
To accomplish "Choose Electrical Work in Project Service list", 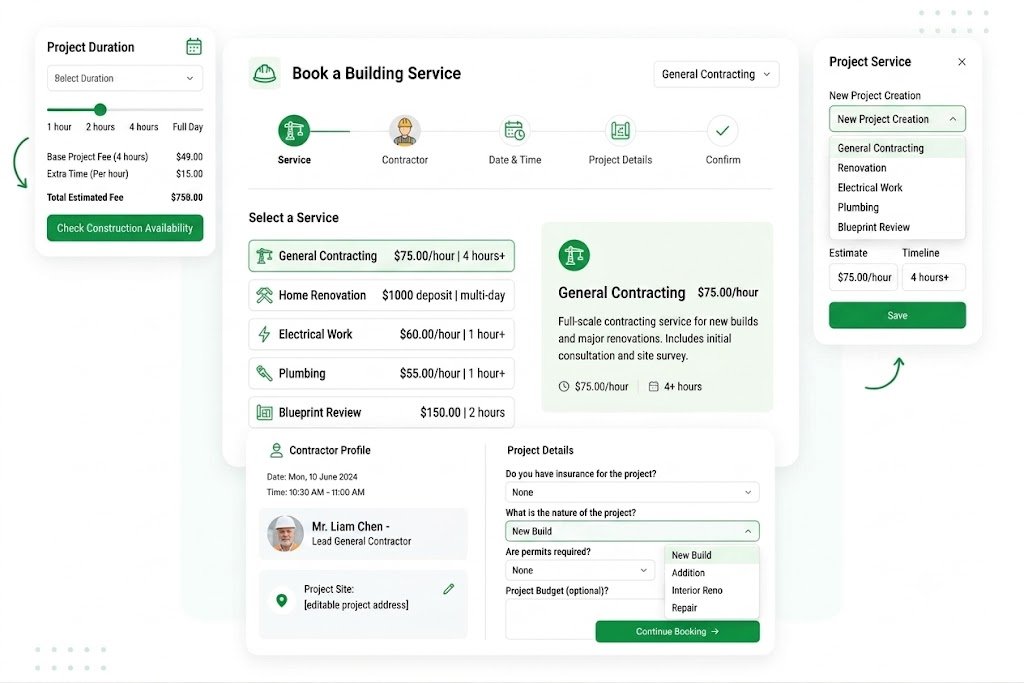I will point(897,187).
